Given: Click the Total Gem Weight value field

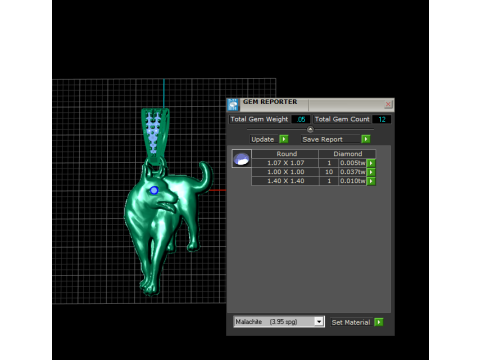Looking at the screenshot, I should tap(301, 119).
